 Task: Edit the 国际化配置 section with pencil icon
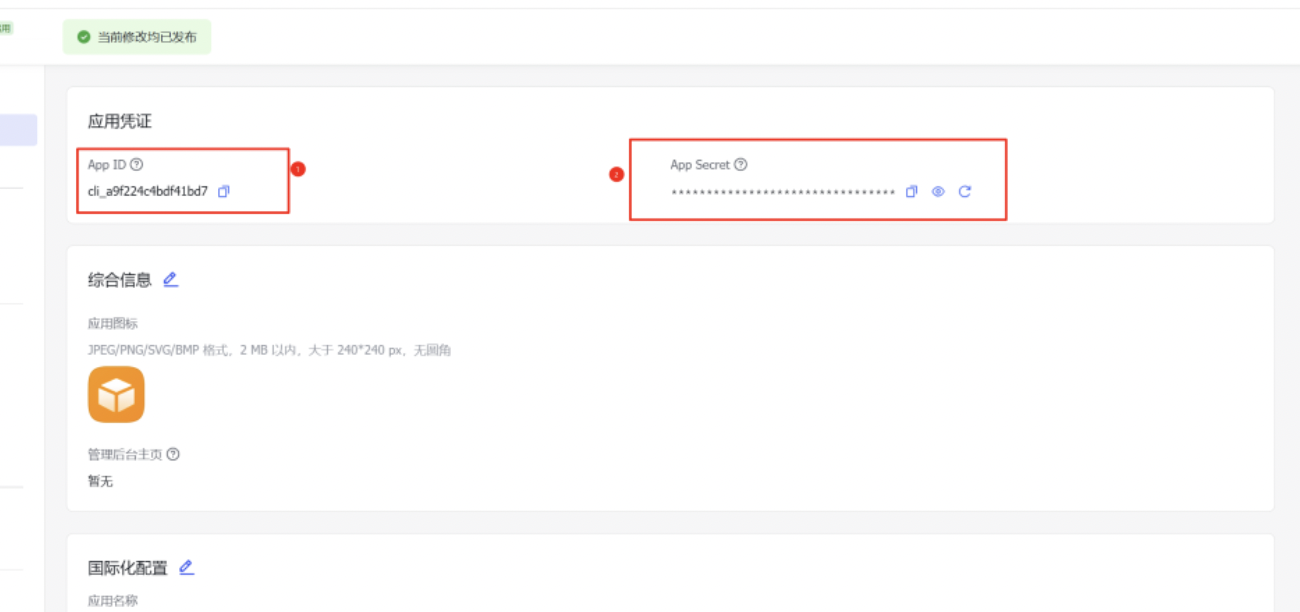[x=186, y=568]
